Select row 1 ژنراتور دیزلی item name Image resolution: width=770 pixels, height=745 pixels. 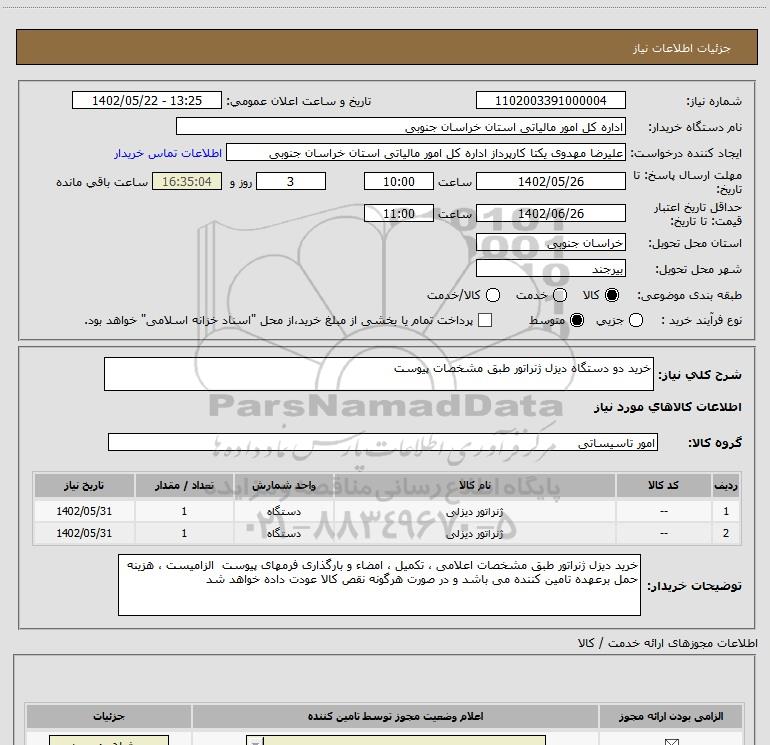[x=474, y=511]
